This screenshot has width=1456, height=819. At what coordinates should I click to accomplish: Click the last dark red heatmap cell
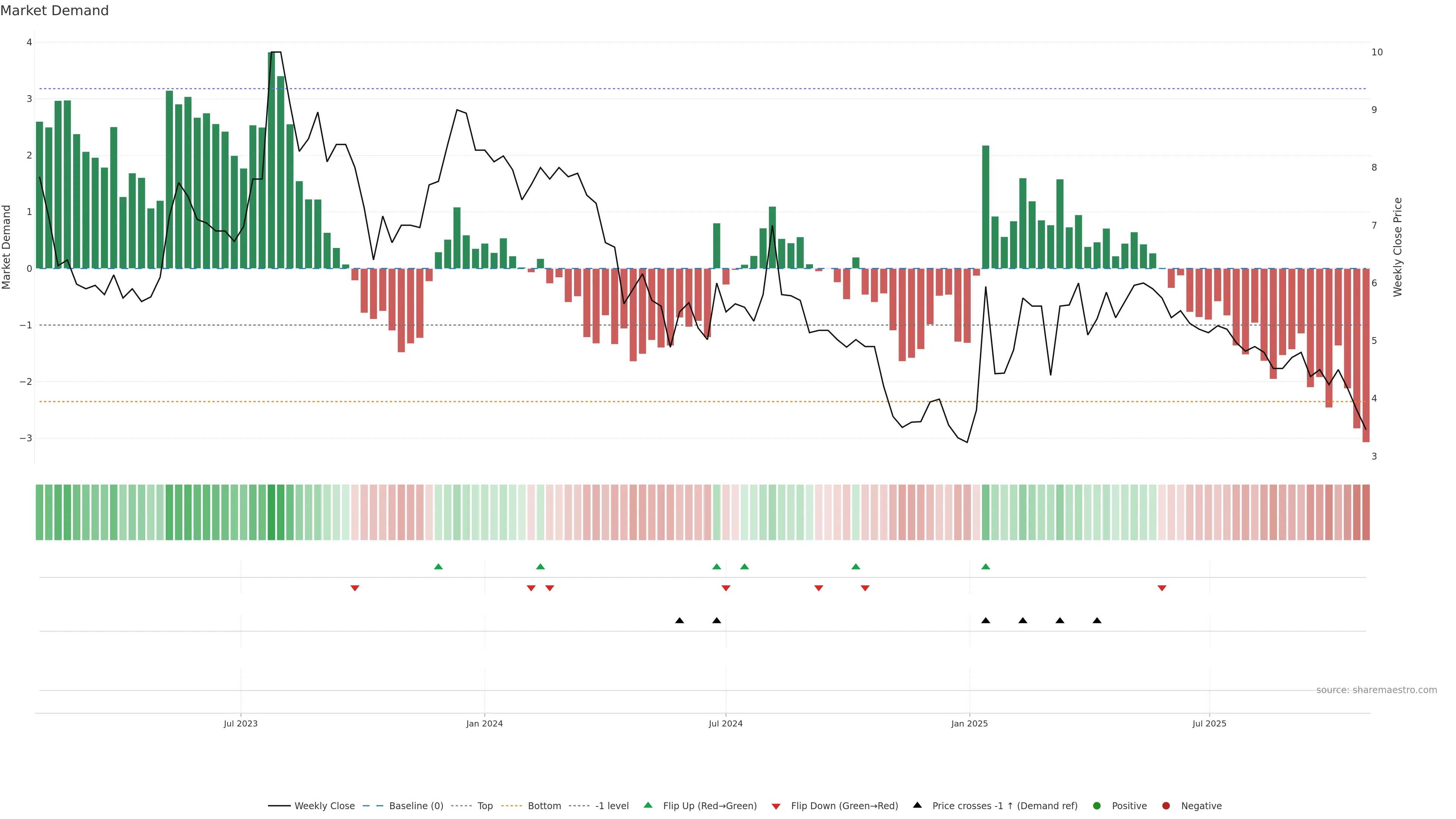1365,512
